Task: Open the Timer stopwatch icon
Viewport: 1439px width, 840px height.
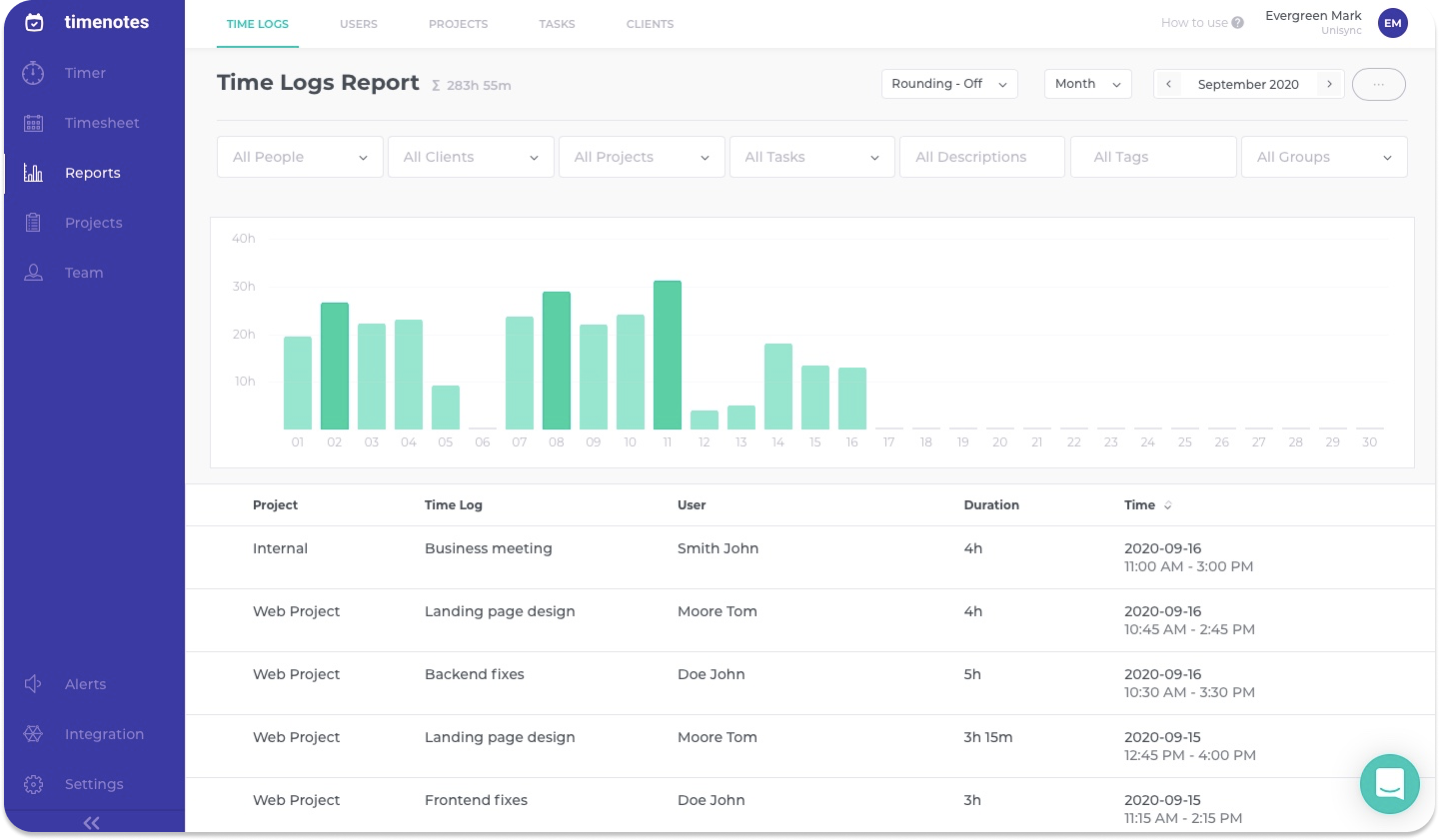Action: tap(33, 73)
